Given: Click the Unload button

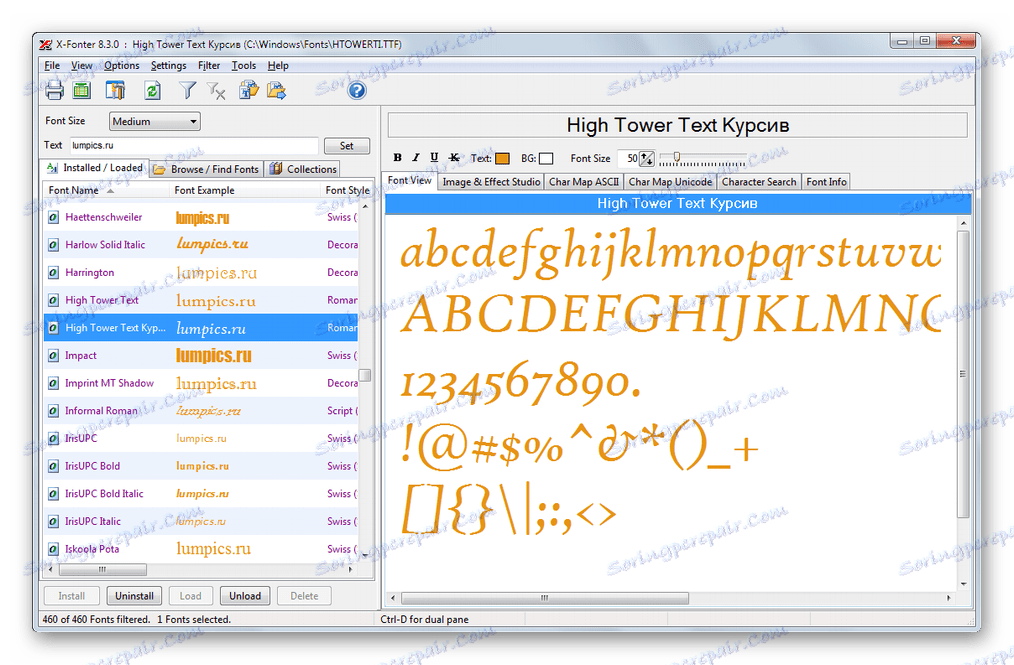Looking at the screenshot, I should coord(245,596).
